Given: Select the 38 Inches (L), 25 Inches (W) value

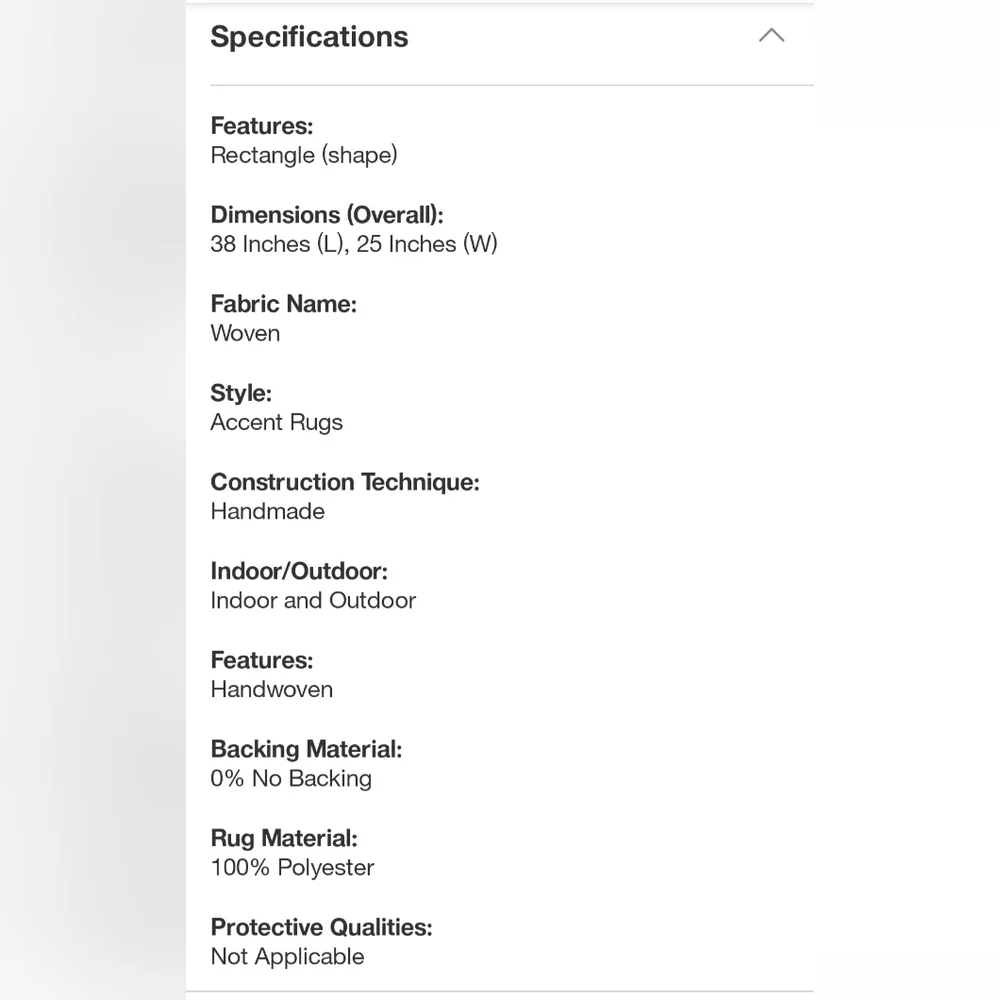Looking at the screenshot, I should tap(354, 244).
